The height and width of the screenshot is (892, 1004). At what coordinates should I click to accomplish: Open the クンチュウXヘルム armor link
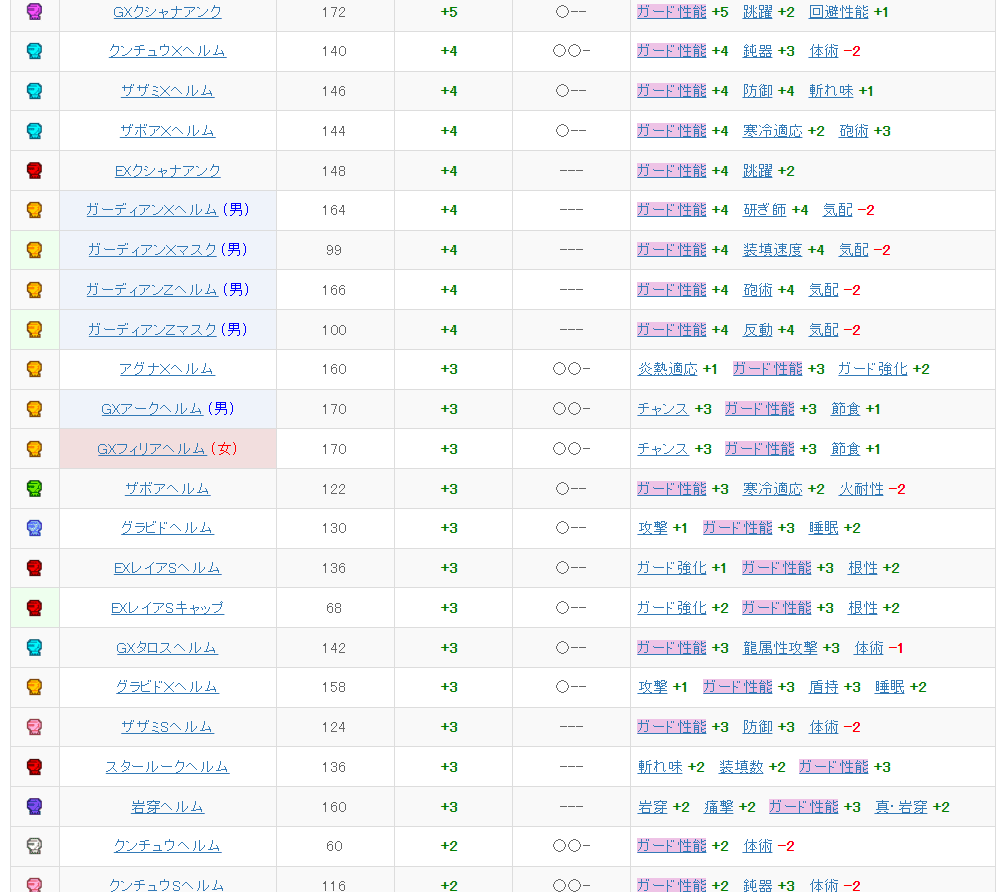point(167,51)
